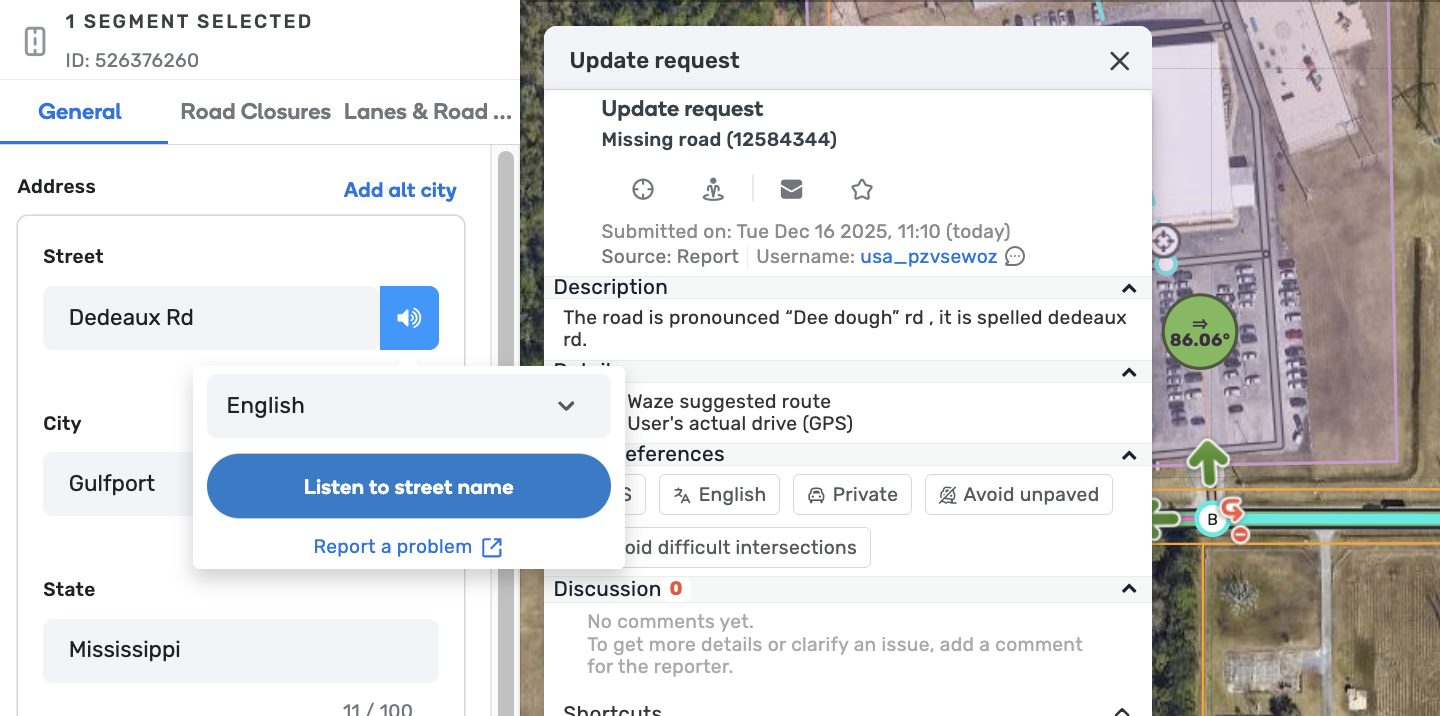Click the green 86.06° turn angle badge
The height and width of the screenshot is (716, 1440).
click(1199, 331)
